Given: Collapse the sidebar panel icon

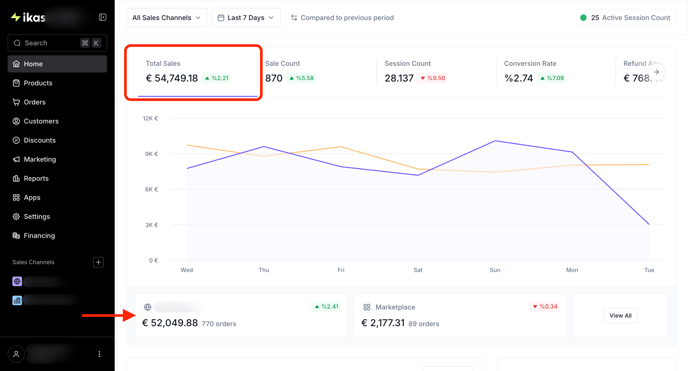Looking at the screenshot, I should (103, 17).
